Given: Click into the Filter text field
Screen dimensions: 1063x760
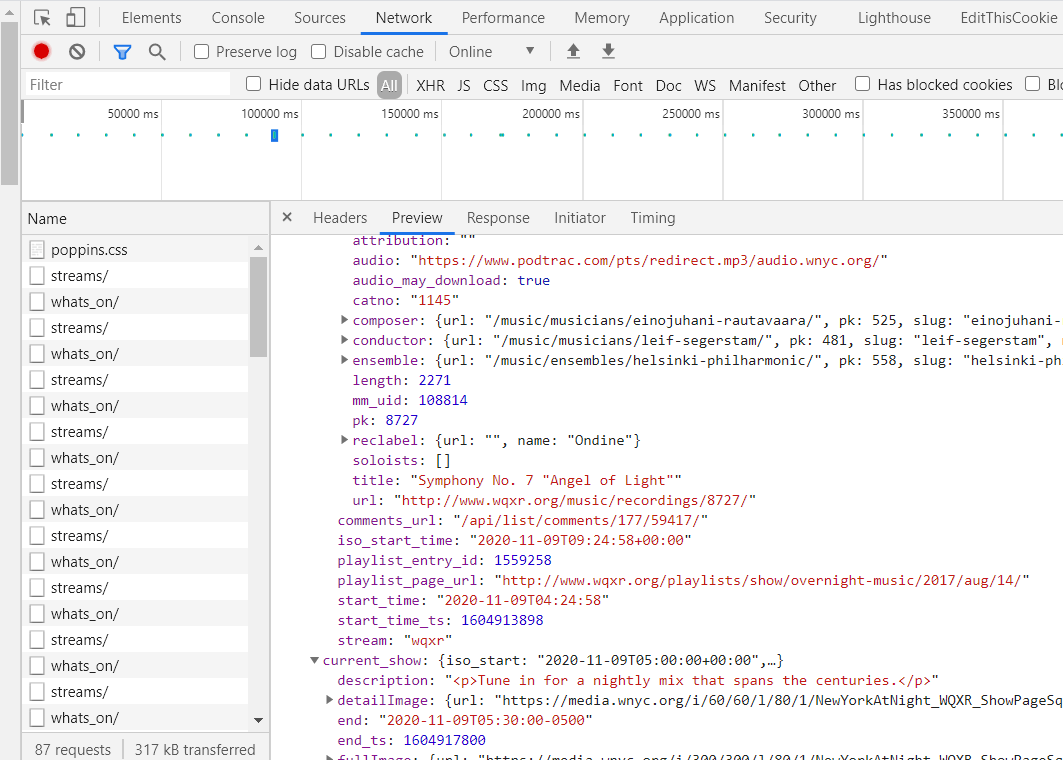Looking at the screenshot, I should coord(130,85).
